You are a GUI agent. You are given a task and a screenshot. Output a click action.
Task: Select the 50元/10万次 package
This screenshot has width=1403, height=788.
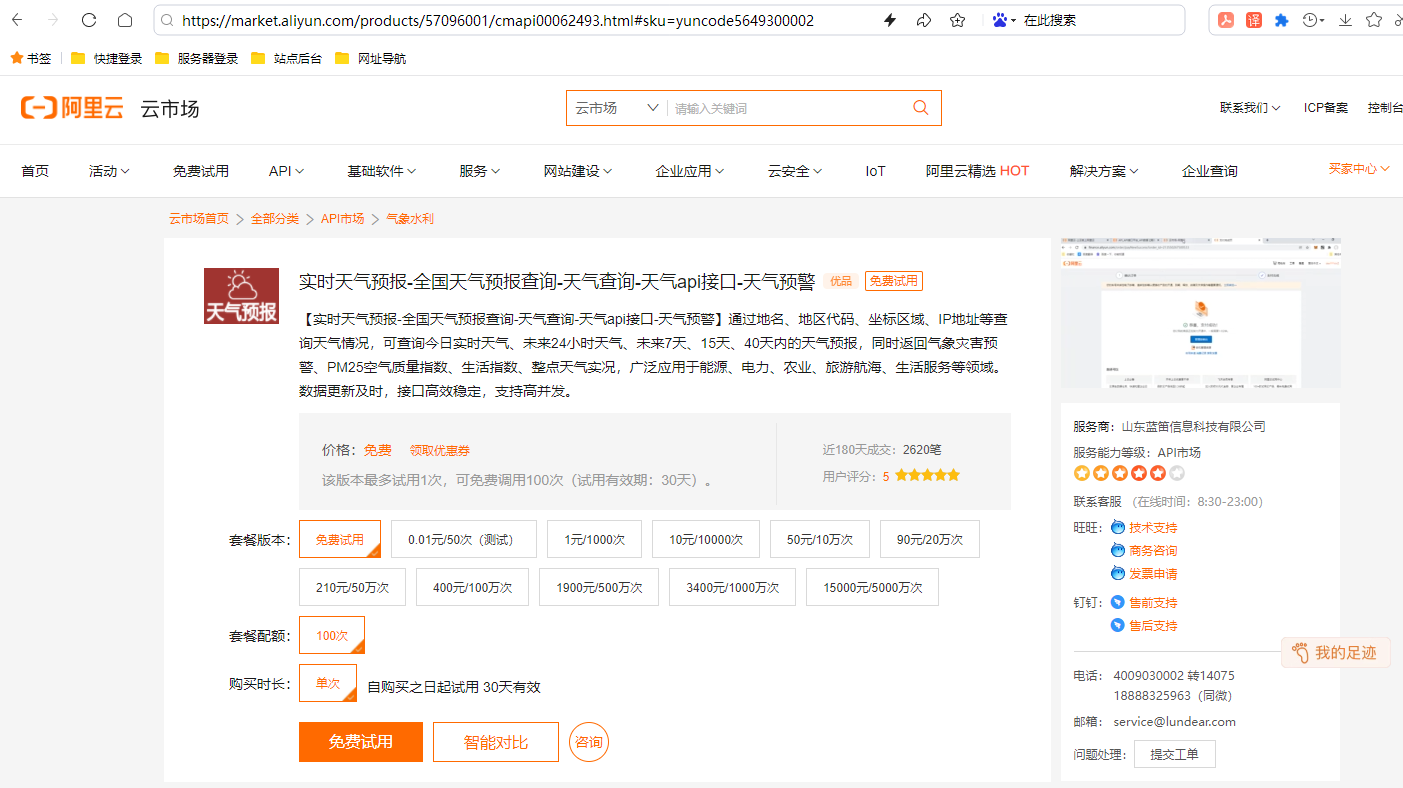(820, 539)
